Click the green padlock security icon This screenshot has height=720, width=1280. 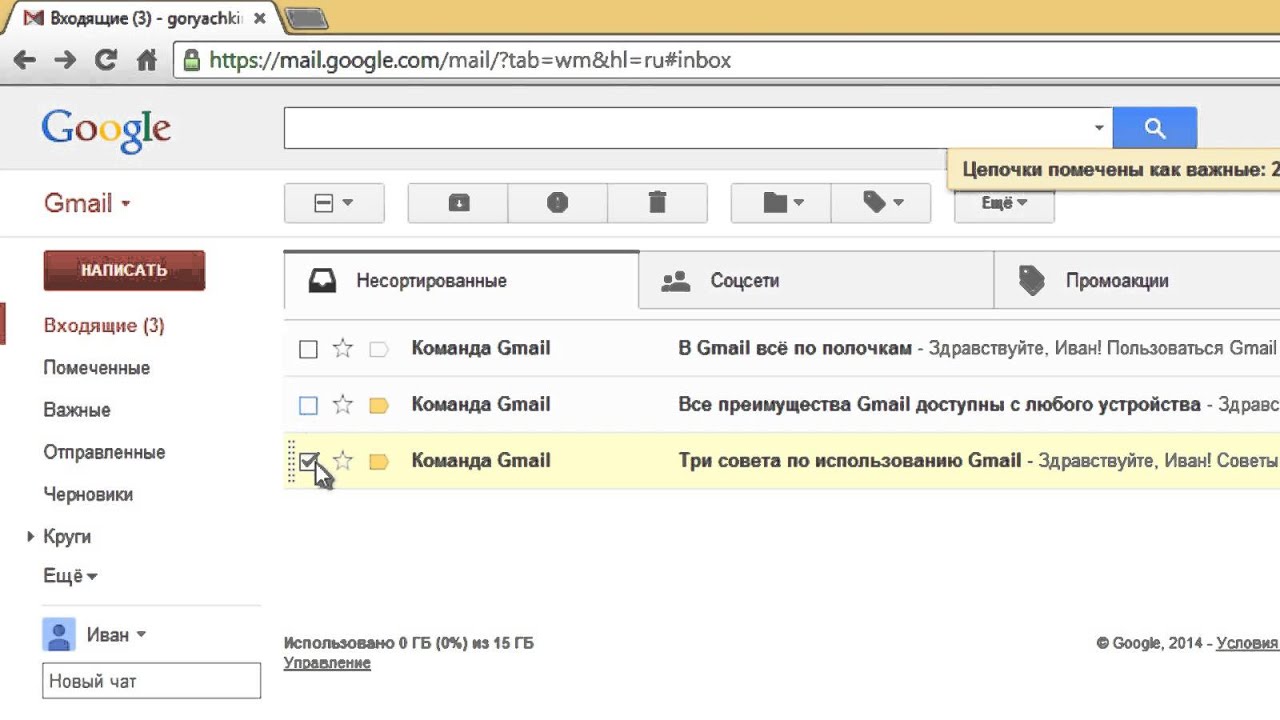click(192, 60)
